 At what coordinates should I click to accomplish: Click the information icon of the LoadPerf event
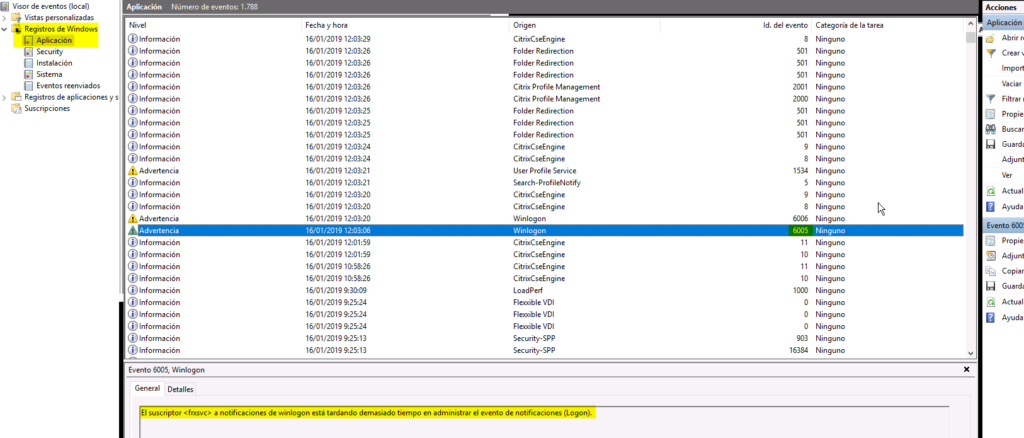(133, 291)
